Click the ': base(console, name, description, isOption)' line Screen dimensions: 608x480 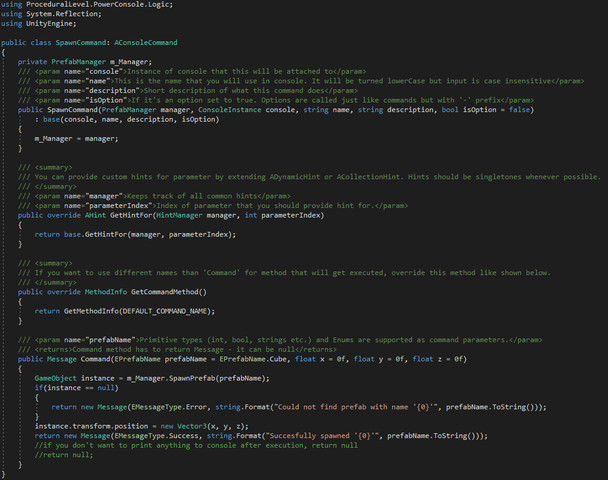pos(127,119)
